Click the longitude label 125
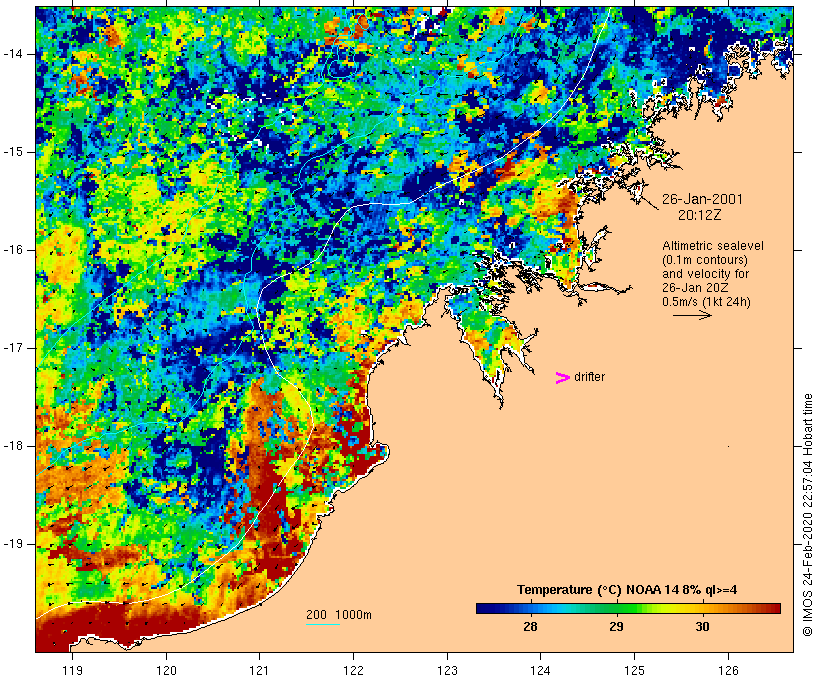The height and width of the screenshot is (680, 820). [x=634, y=671]
